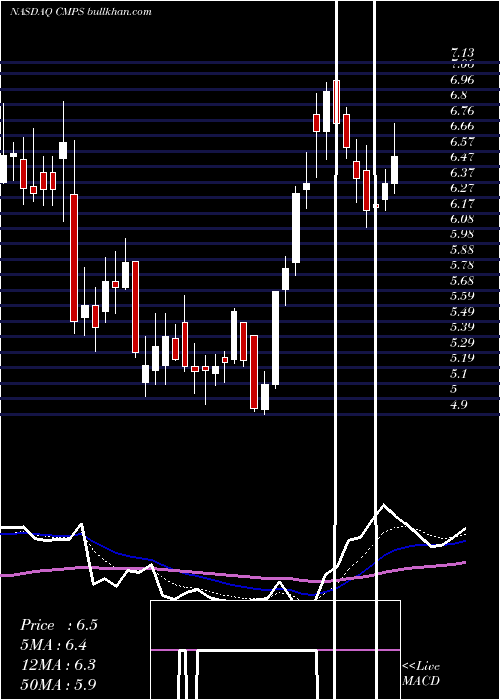Select the 'Price : 6.5' readout
Viewport: 500px width, 700px height.
click(x=58, y=625)
